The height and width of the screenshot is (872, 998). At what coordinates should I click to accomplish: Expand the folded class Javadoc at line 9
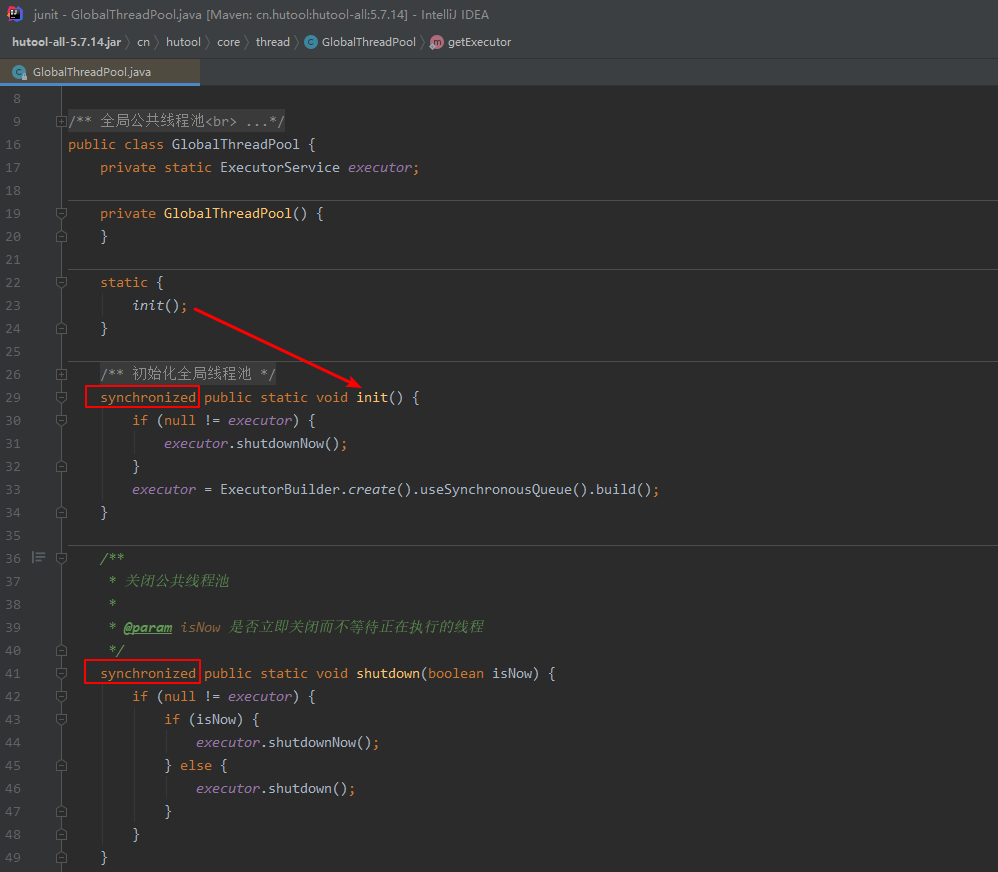[x=61, y=122]
